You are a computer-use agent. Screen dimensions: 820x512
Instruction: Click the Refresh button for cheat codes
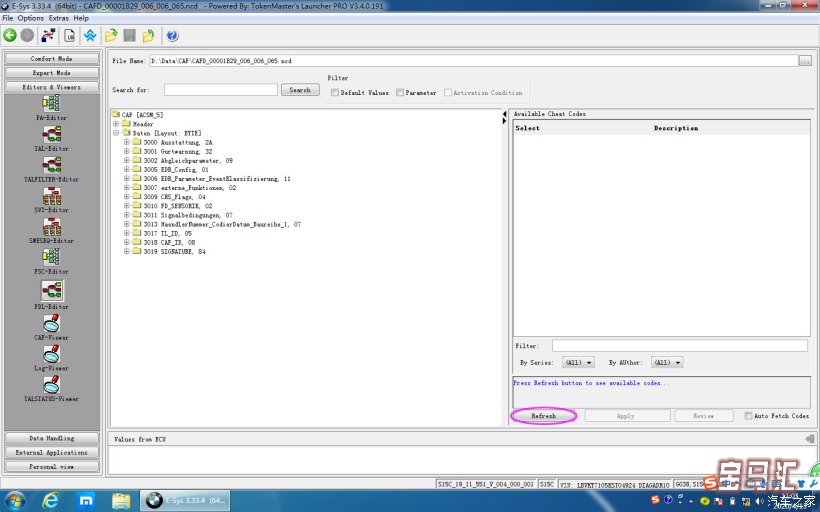[544, 416]
